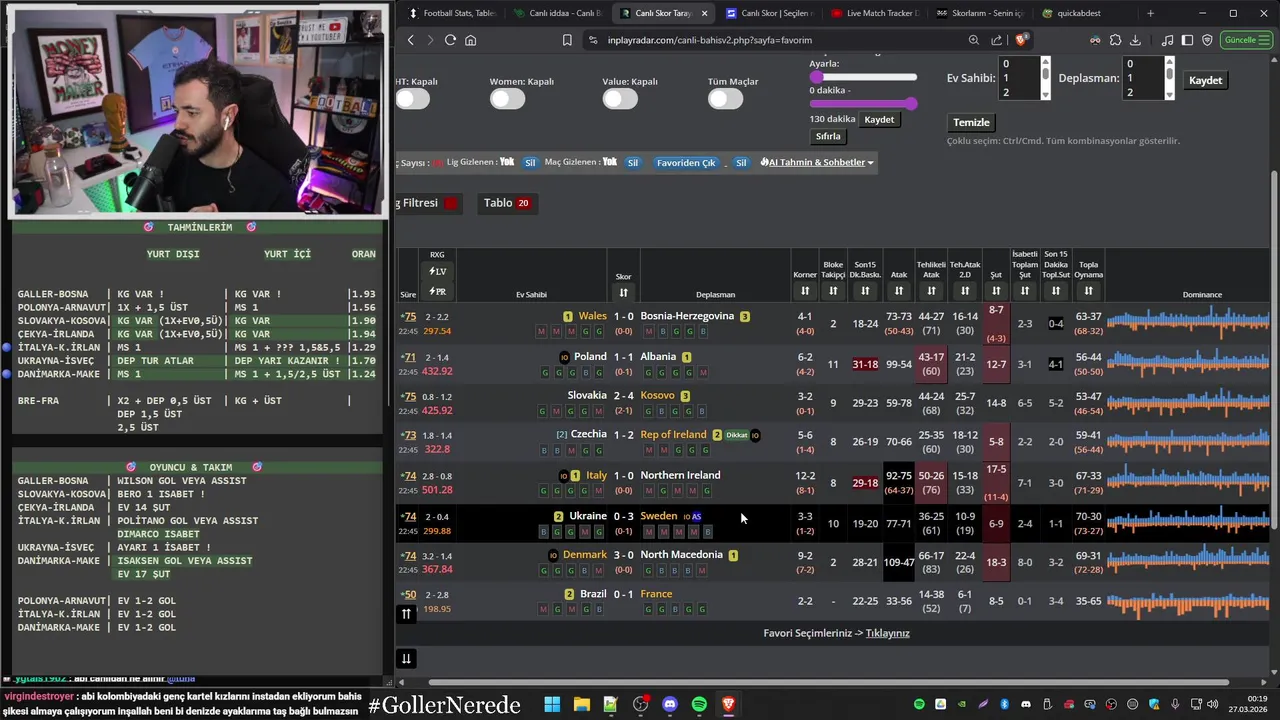Switch to Canlı Skor | Seçilen tab
The image size is (1280, 720).
tap(769, 13)
